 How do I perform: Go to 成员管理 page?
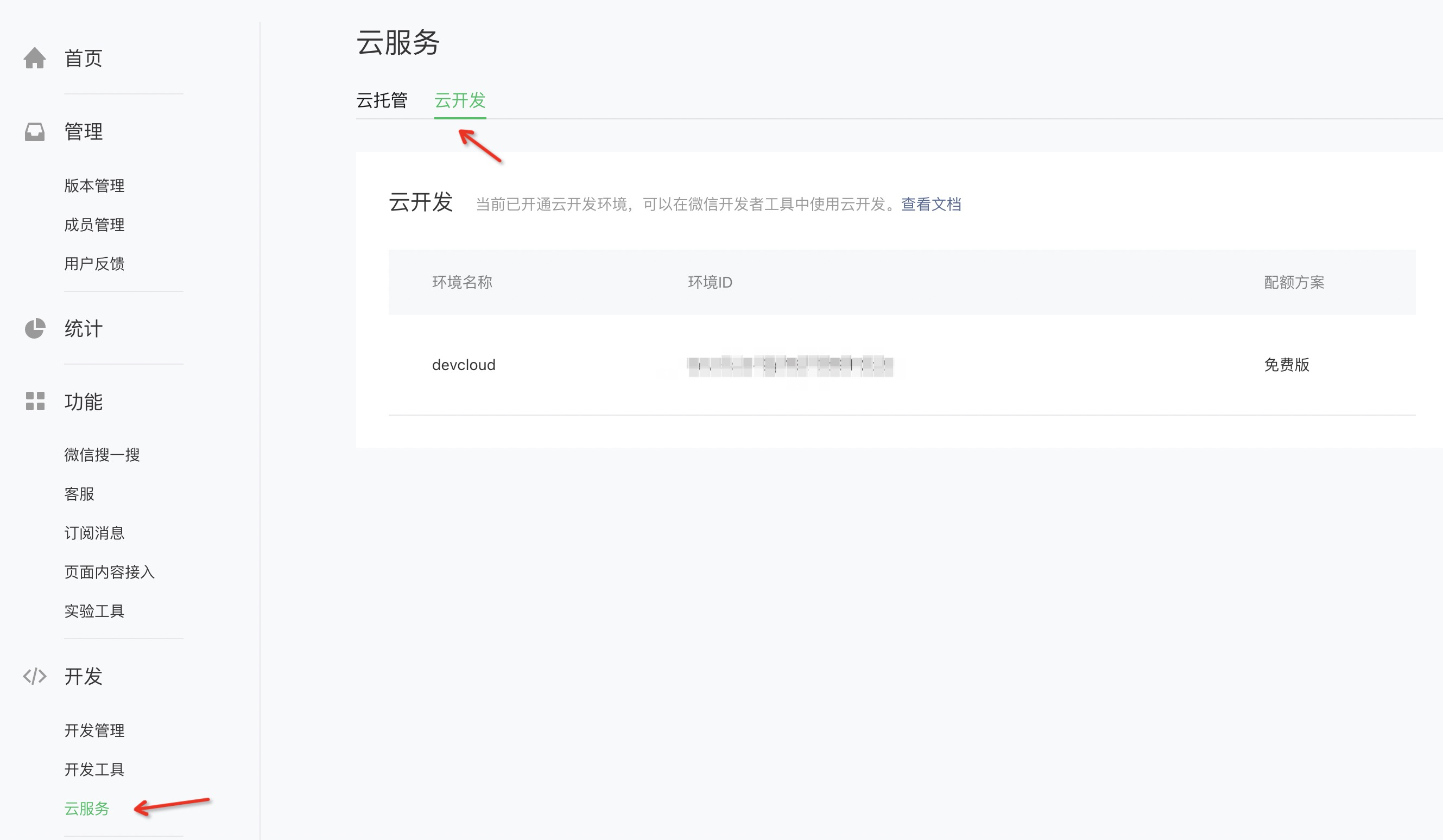[94, 225]
